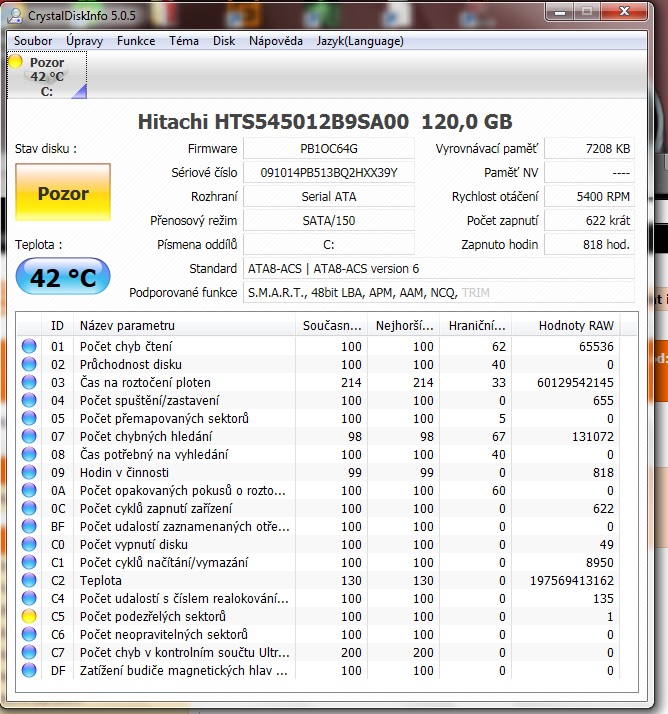The image size is (668, 714).
Task: Click the status icon for row 04 Počet spuštění/zastavení
Action: tap(29, 400)
